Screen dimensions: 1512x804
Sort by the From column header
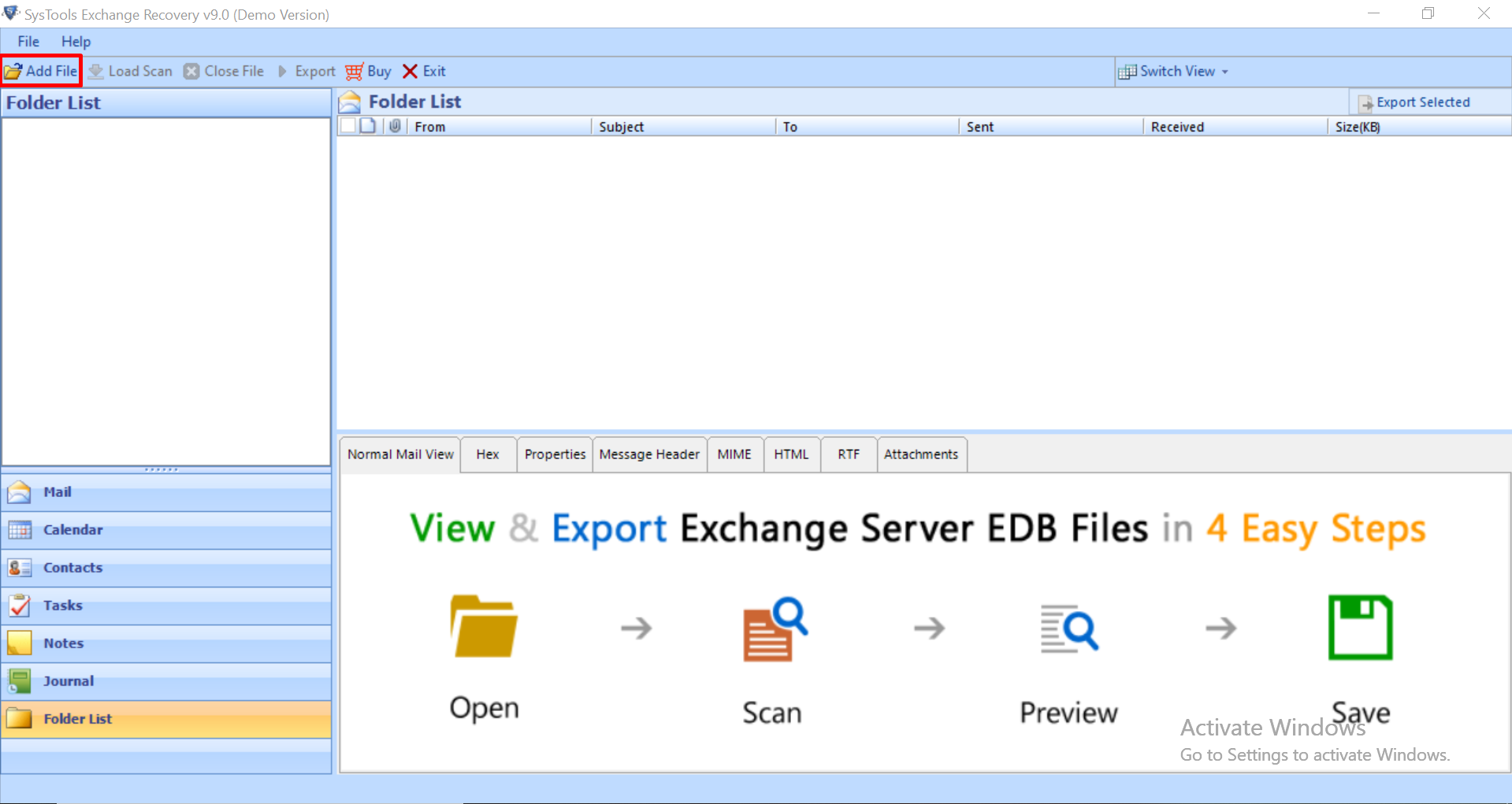click(499, 127)
